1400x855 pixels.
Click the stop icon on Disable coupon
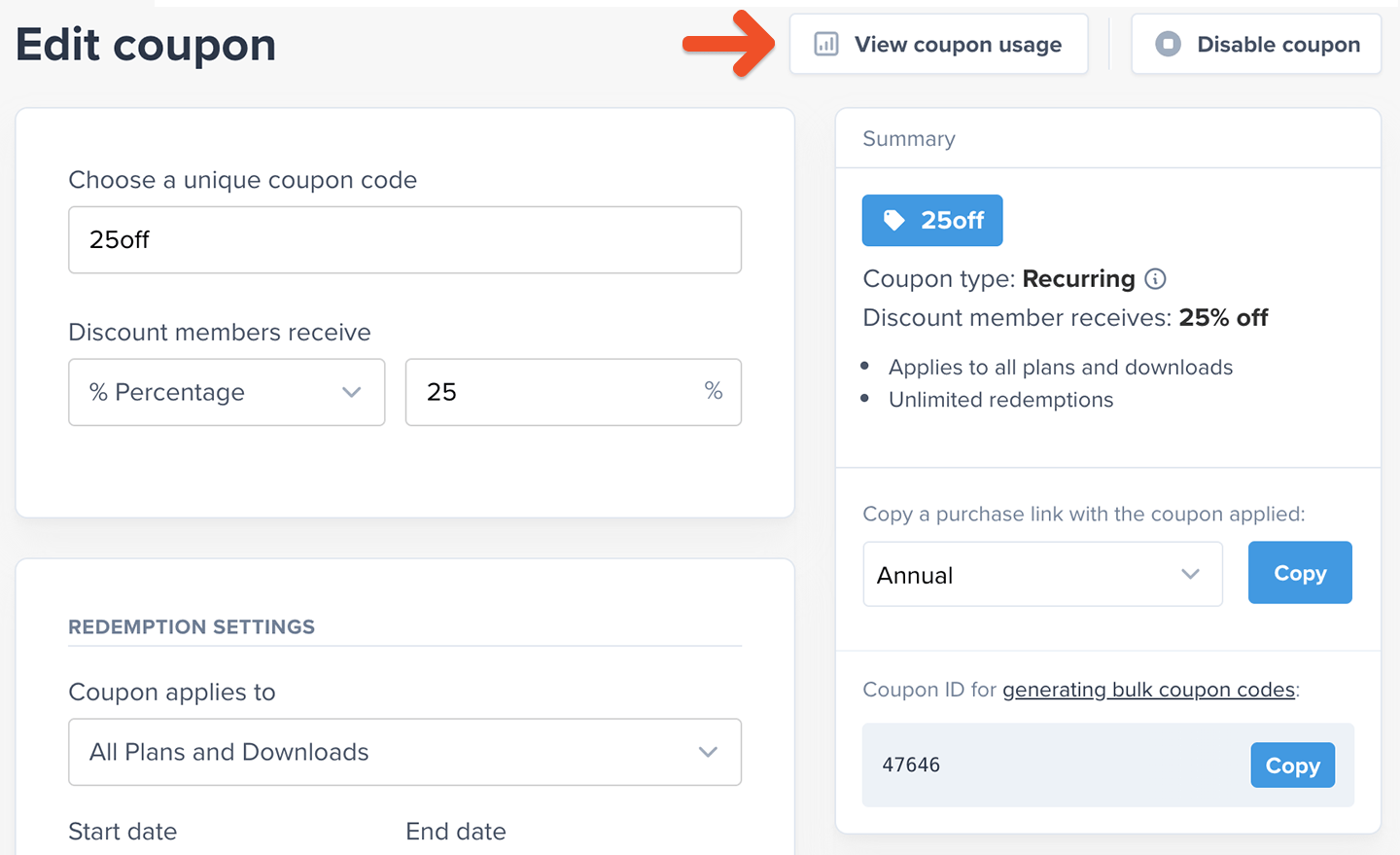click(x=1168, y=45)
